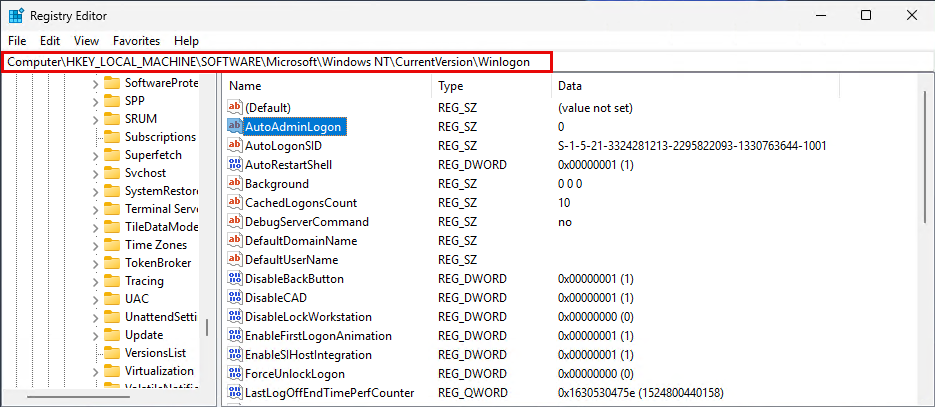Image resolution: width=935 pixels, height=407 pixels.
Task: Click the Tracing folder icon
Action: (112, 281)
